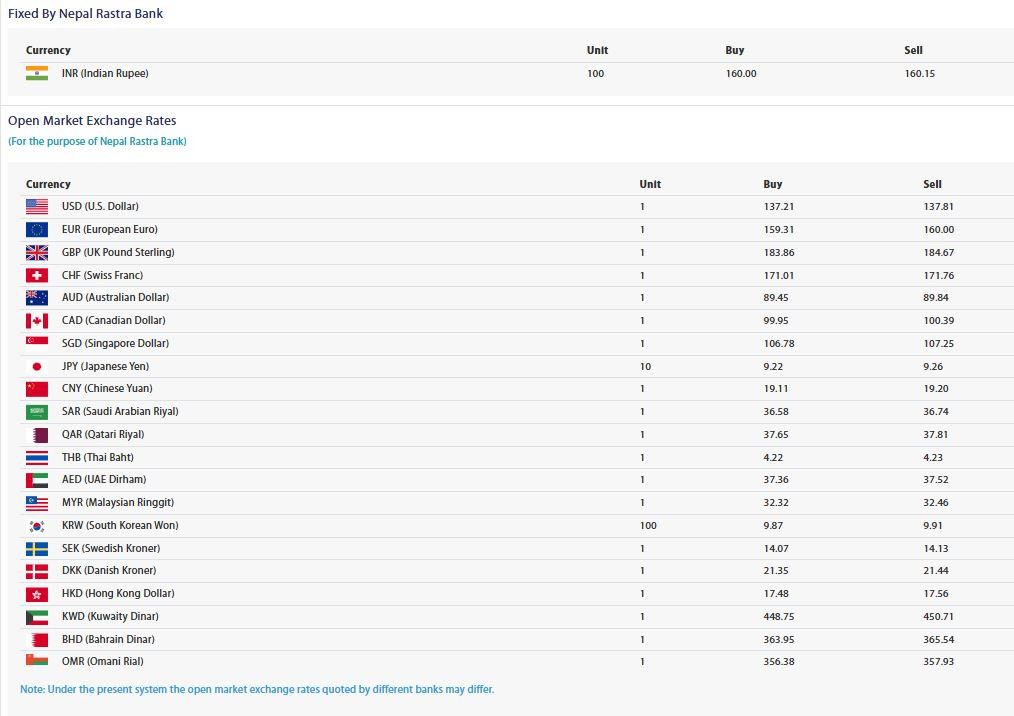Click the KWD buy rate 448.75
The height and width of the screenshot is (716, 1014).
click(779, 617)
